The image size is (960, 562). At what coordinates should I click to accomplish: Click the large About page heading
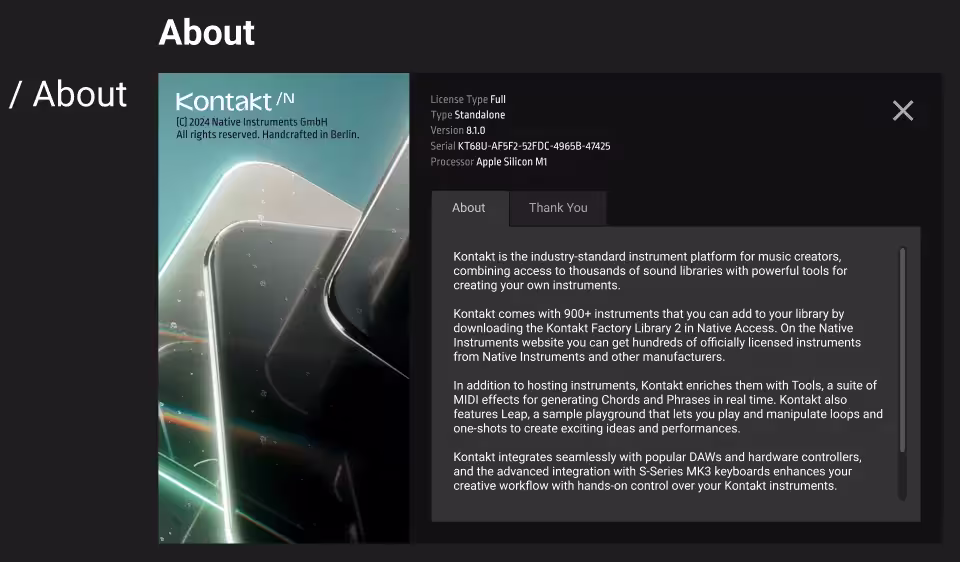click(x=206, y=32)
